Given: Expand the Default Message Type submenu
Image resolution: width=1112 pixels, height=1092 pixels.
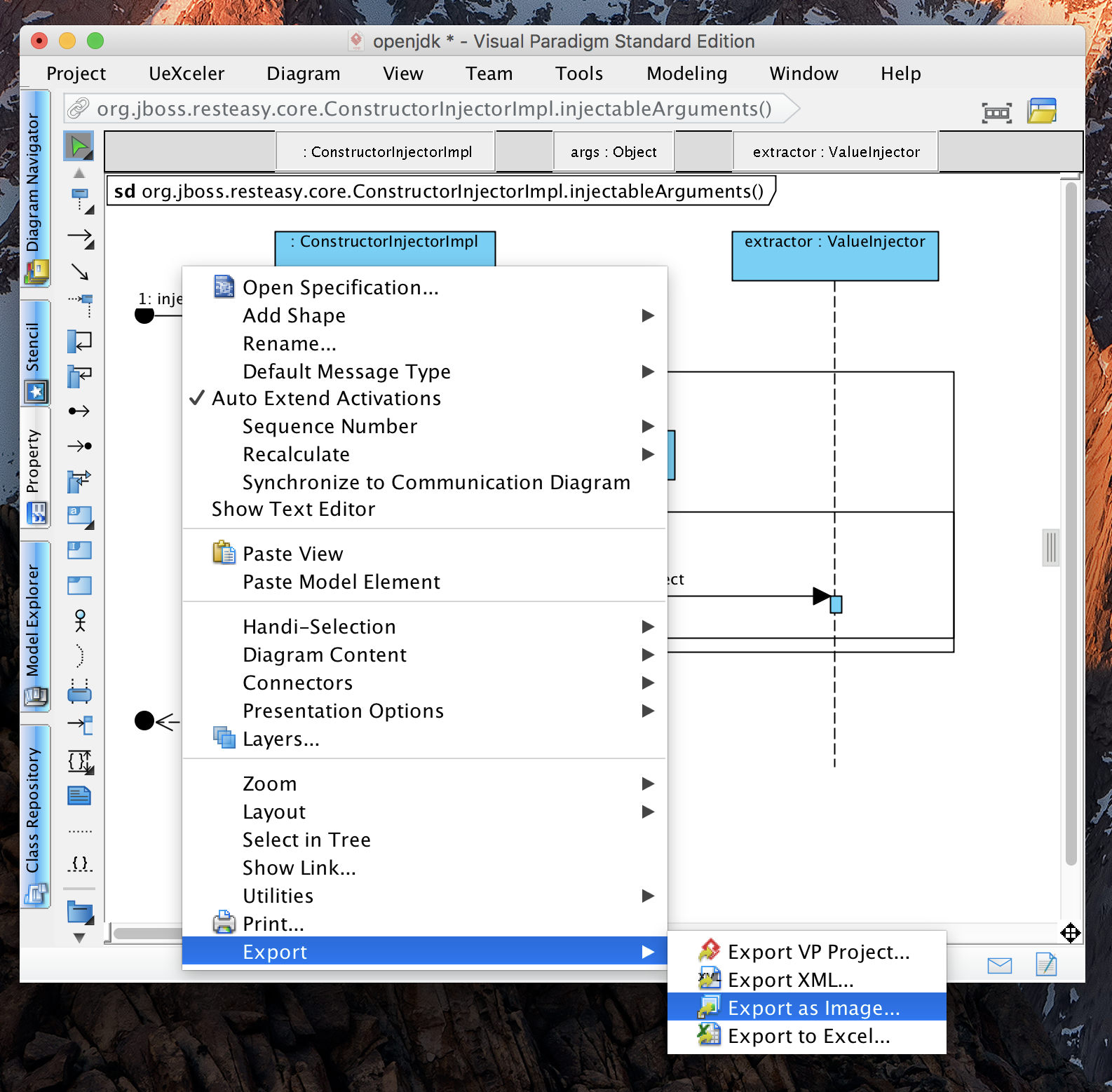Looking at the screenshot, I should click(x=423, y=371).
